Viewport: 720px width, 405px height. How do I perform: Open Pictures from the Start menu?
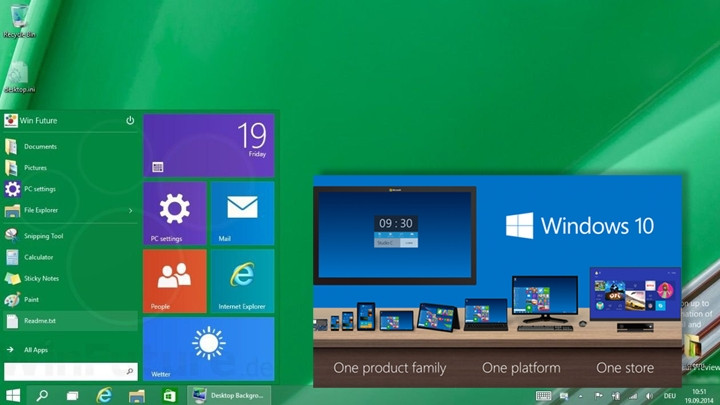tap(70, 168)
